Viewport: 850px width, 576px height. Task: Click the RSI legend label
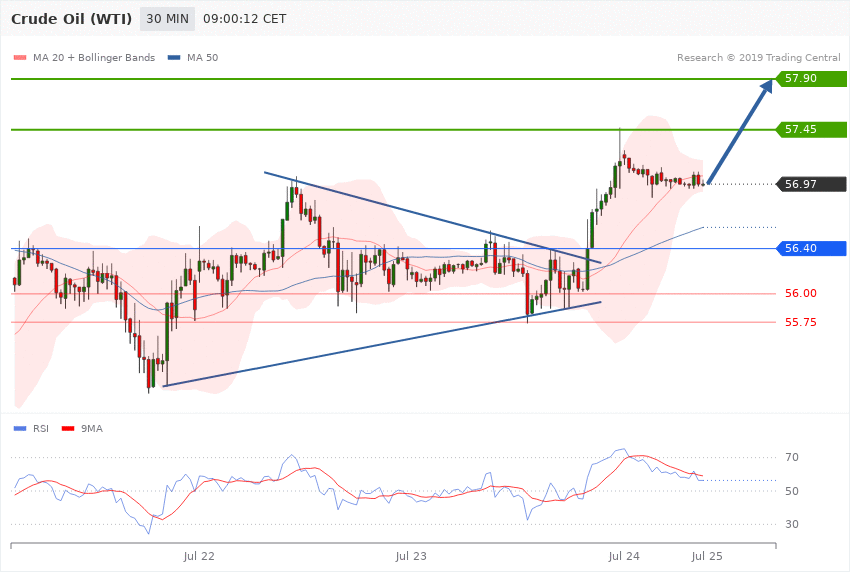coord(41,429)
